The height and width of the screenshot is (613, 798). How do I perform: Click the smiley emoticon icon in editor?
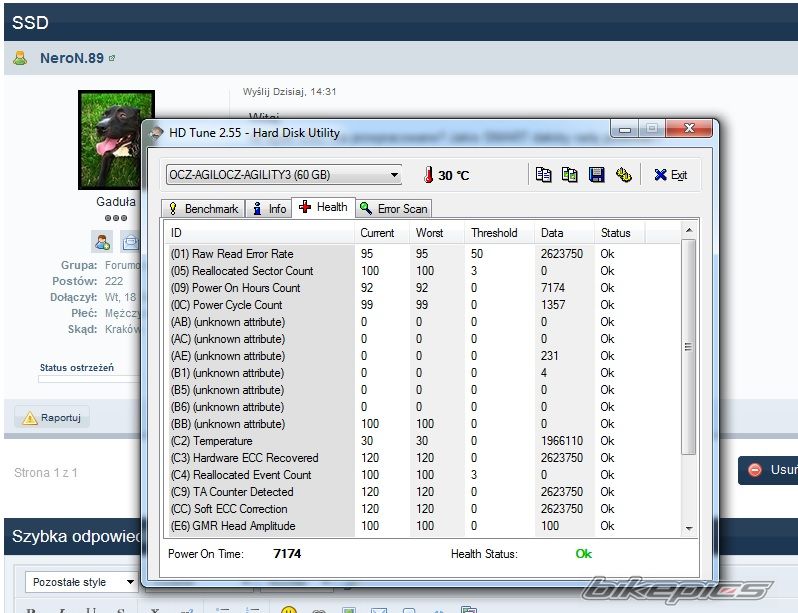(x=288, y=609)
